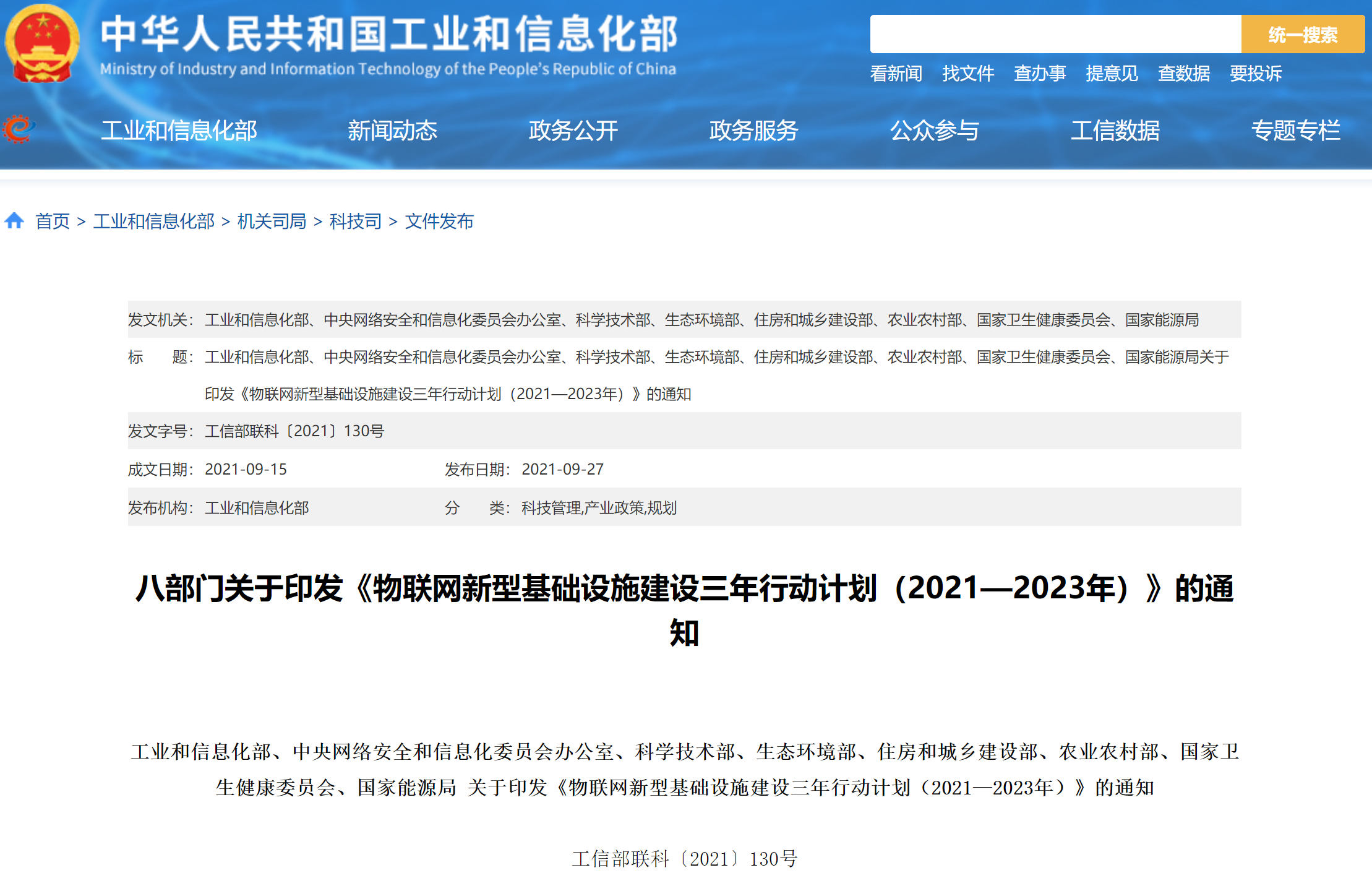Click the 发布日期 value 2021-09-27

(x=562, y=469)
